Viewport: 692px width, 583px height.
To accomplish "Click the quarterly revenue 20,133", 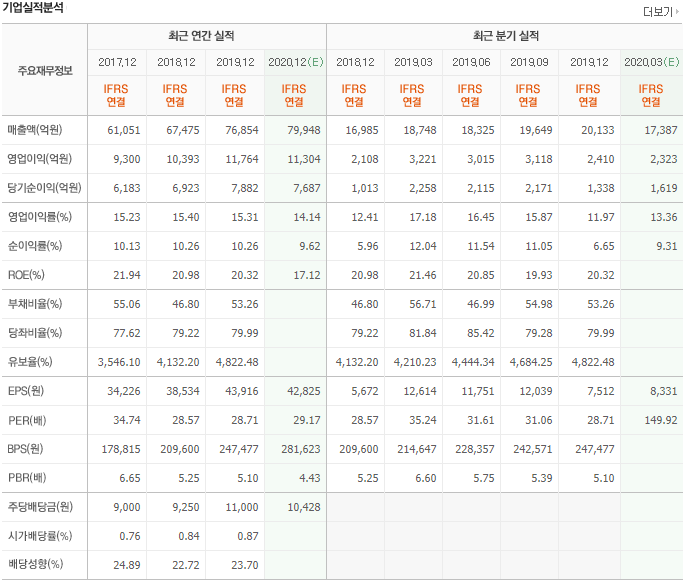I will pos(598,130).
